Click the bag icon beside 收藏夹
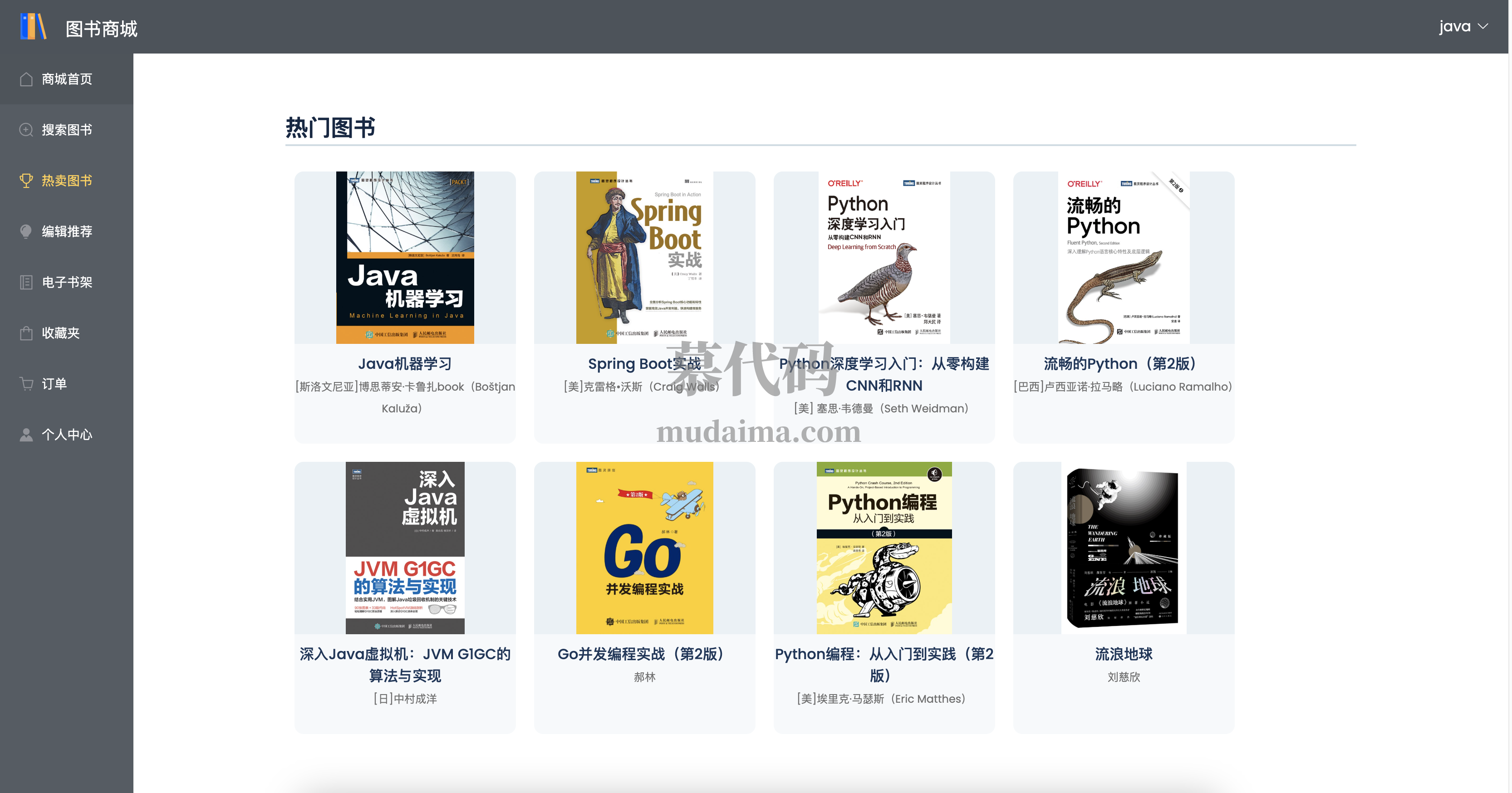Screen dimensions: 1512x793 point(26,333)
